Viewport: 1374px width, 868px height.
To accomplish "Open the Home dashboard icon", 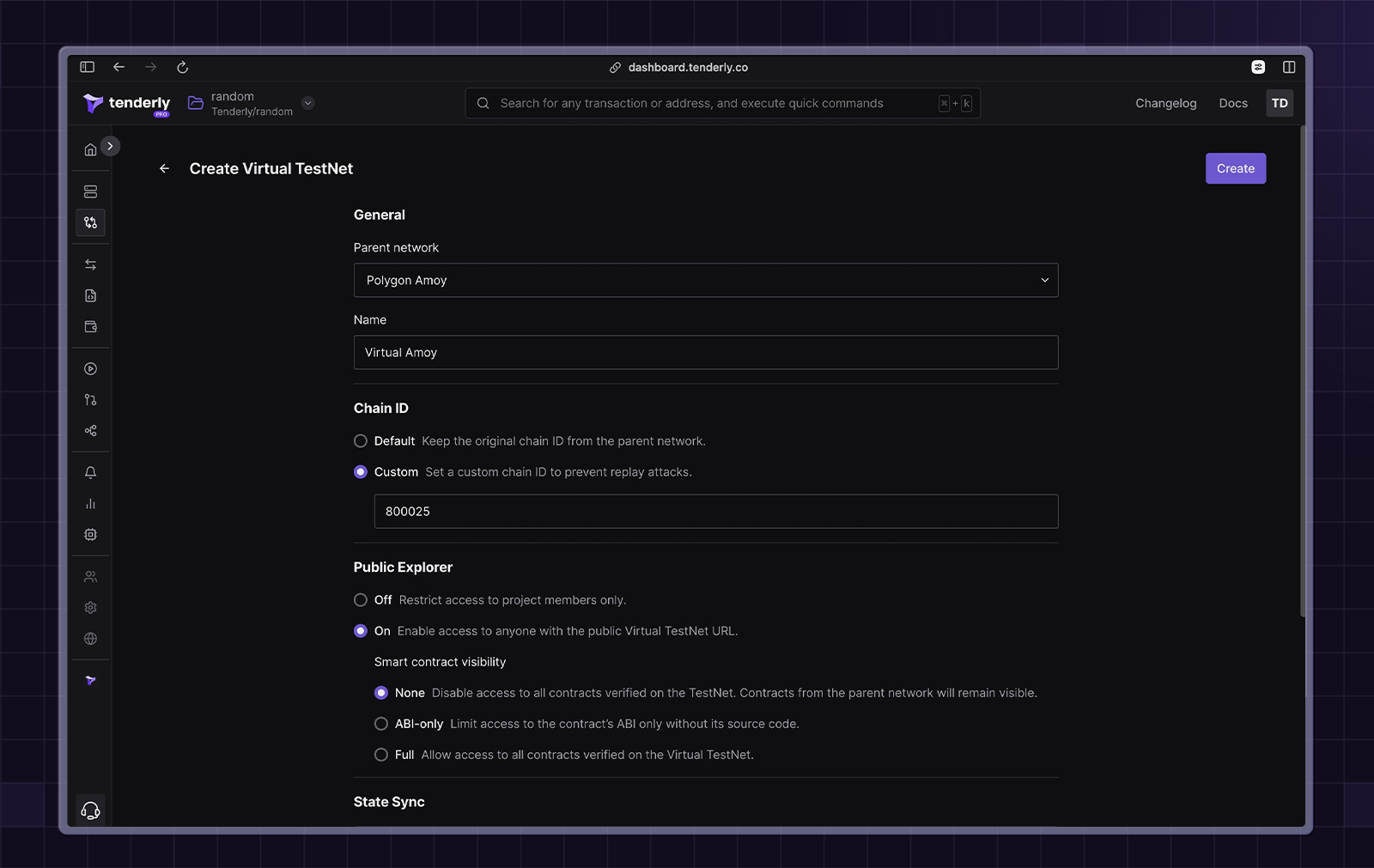I will click(x=90, y=148).
